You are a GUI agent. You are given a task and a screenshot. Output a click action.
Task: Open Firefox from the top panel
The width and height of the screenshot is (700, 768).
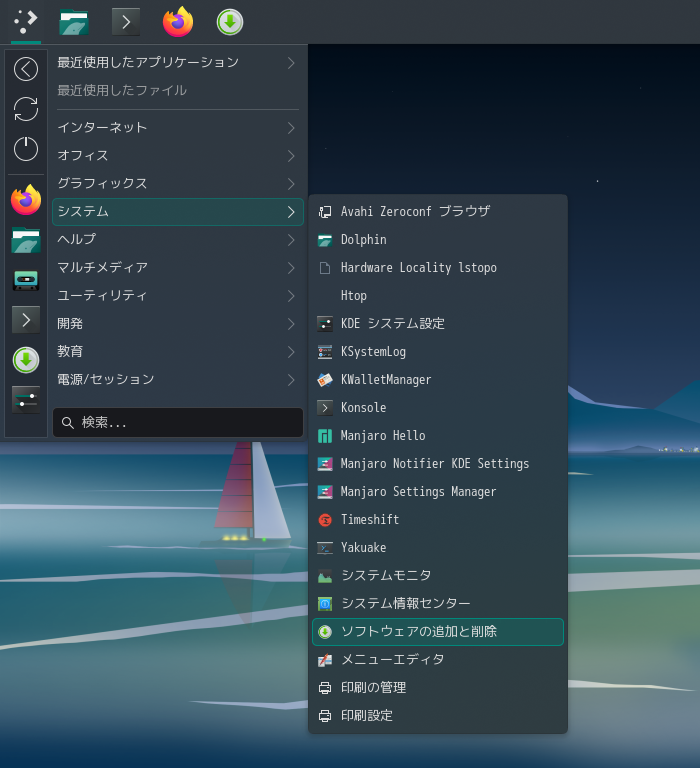tap(178, 22)
